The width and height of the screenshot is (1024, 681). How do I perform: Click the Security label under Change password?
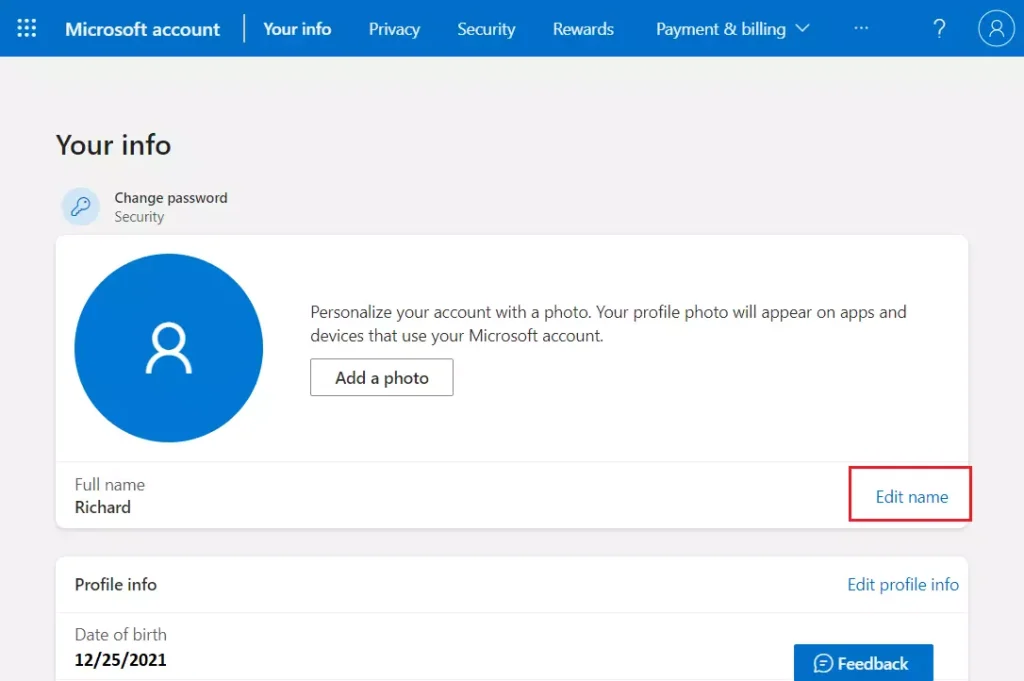(x=139, y=217)
